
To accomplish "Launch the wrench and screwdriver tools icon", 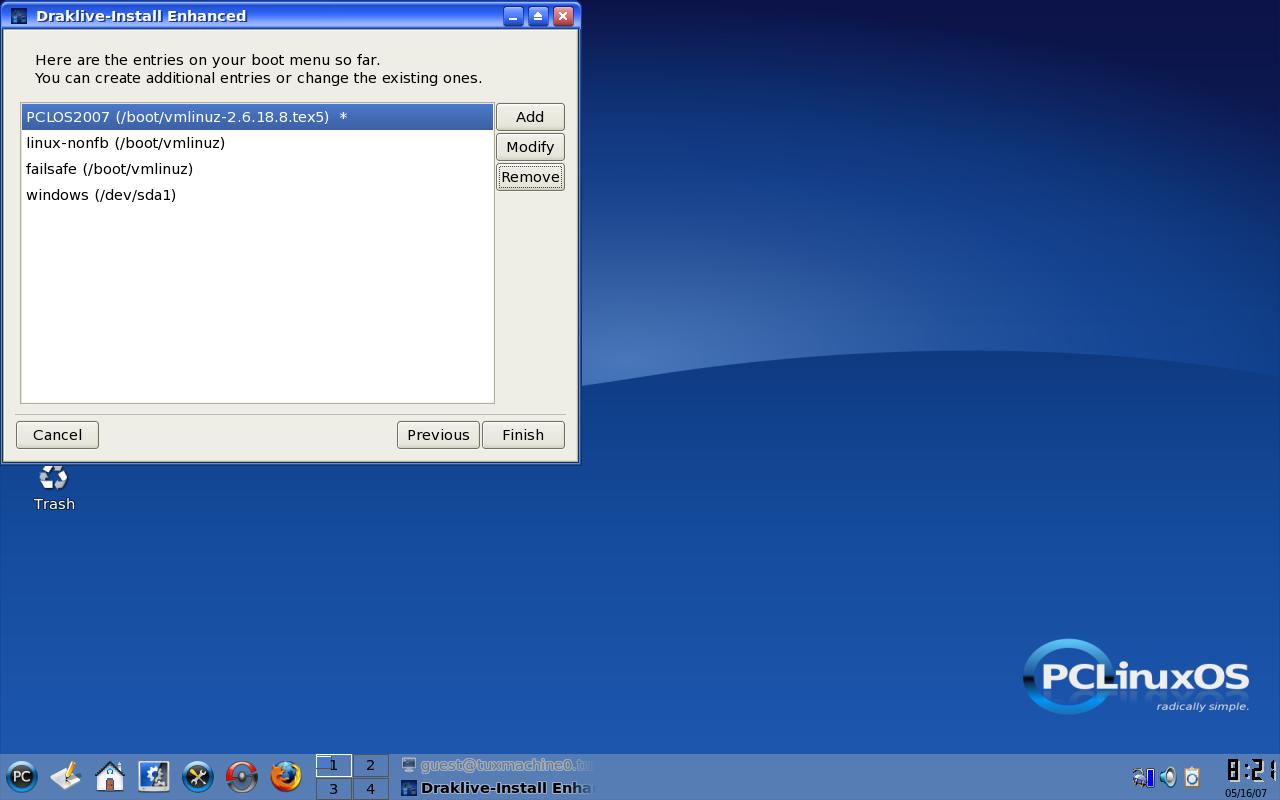I will tap(198, 776).
